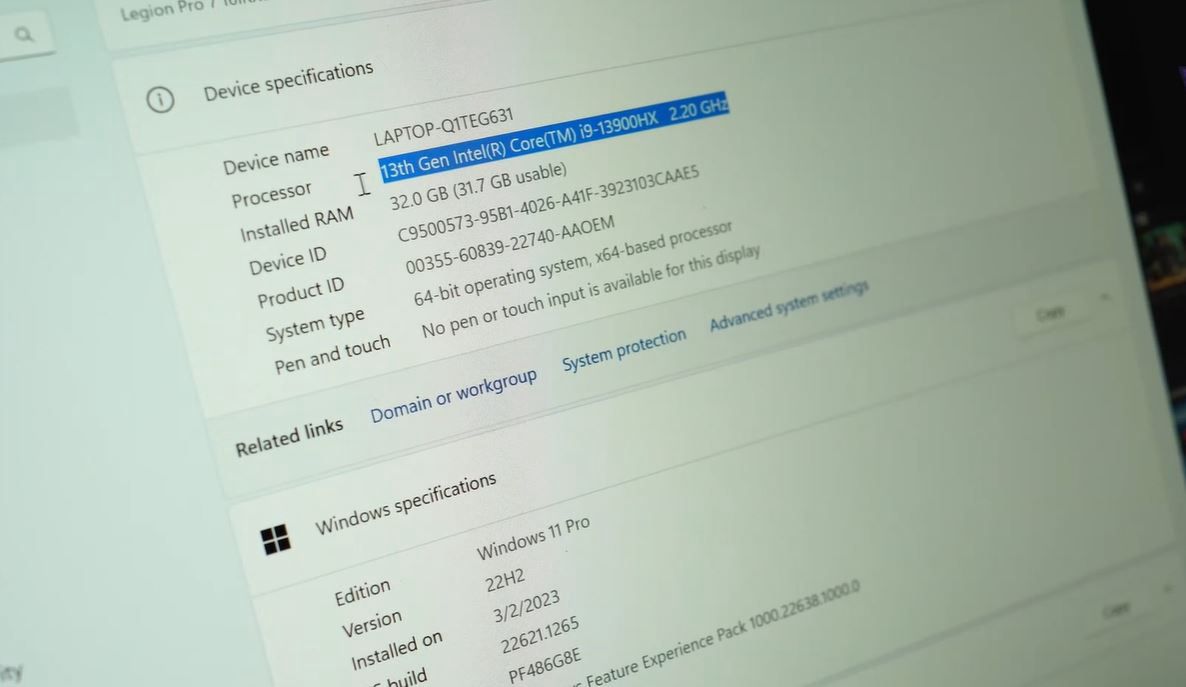Click the Device specifications info icon
The height and width of the screenshot is (687, 1186).
[160, 99]
